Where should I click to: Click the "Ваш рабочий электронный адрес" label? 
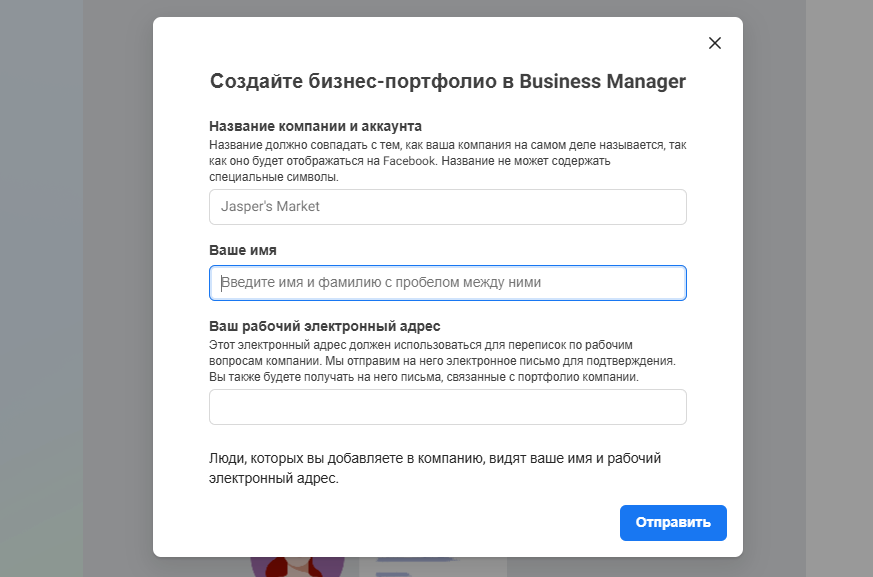(x=324, y=326)
